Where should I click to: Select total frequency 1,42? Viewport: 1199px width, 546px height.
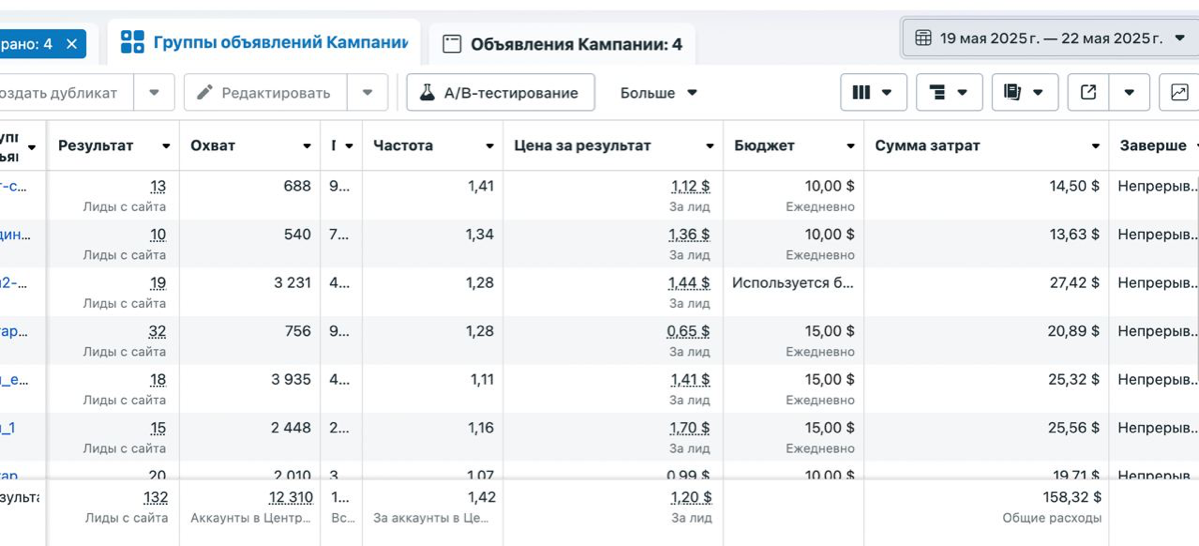481,497
